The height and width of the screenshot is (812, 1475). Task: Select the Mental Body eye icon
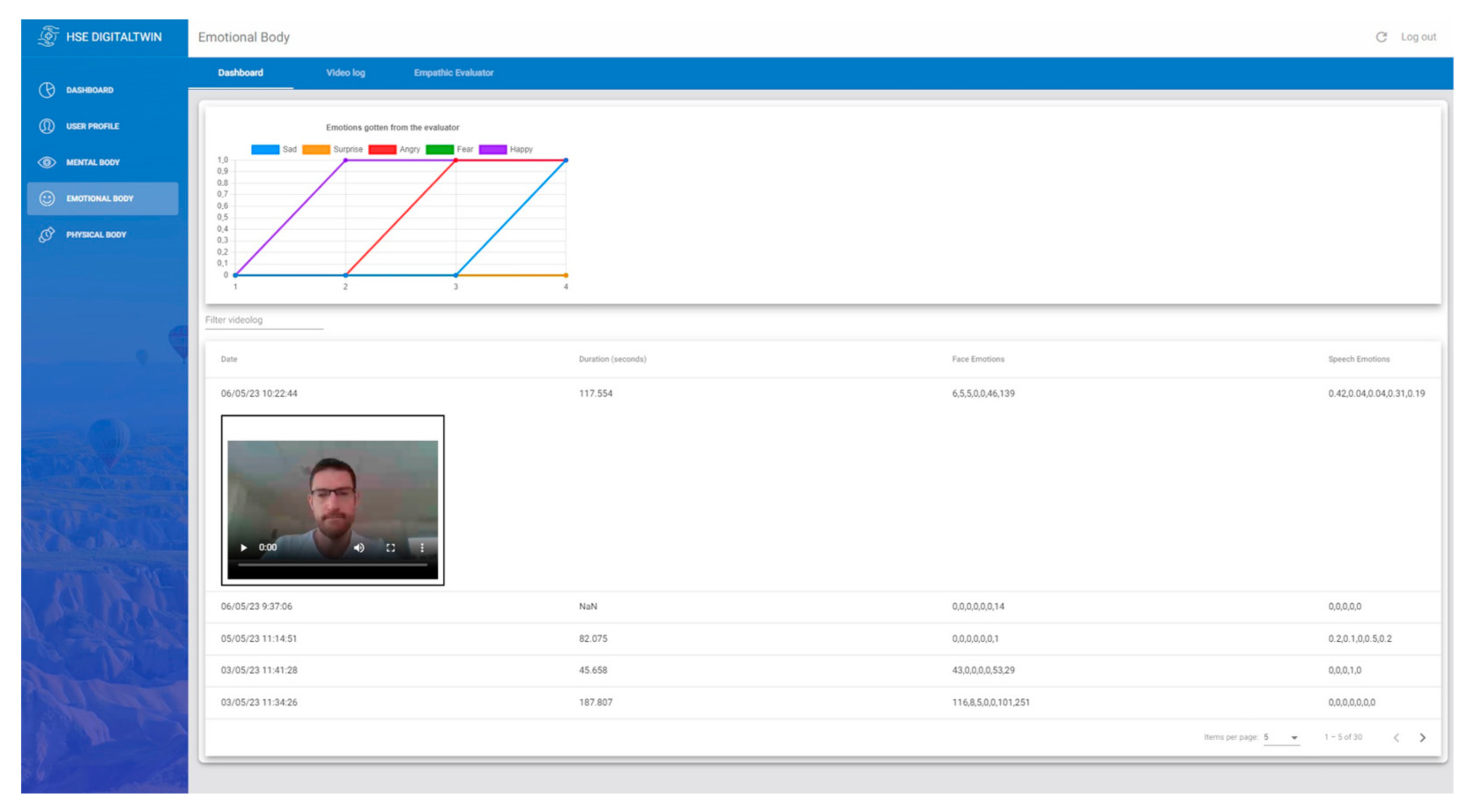(47, 162)
